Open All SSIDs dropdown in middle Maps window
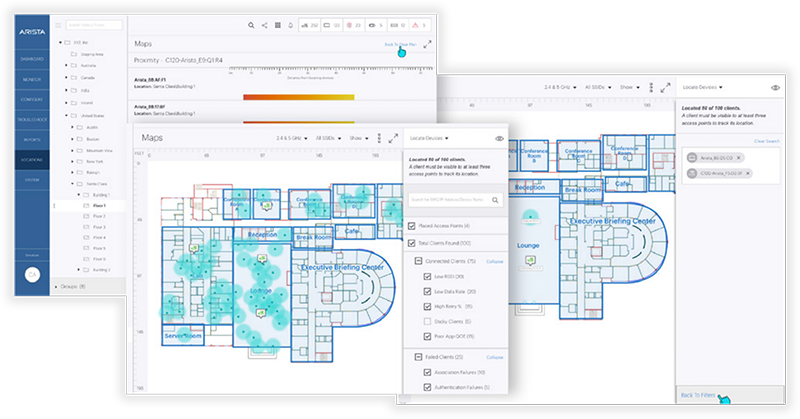 (x=329, y=138)
